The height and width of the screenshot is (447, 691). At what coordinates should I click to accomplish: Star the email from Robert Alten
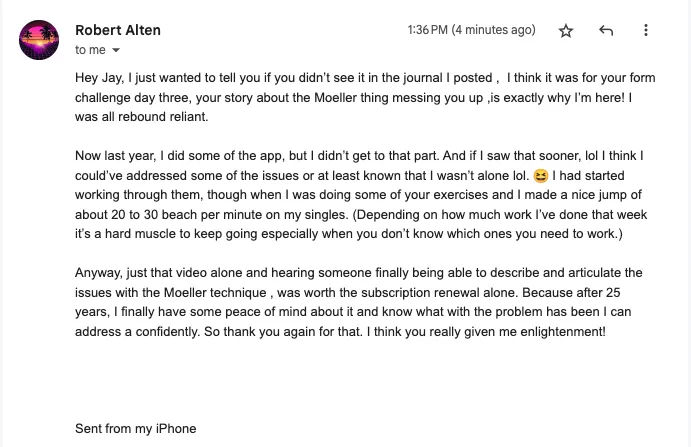point(566,31)
